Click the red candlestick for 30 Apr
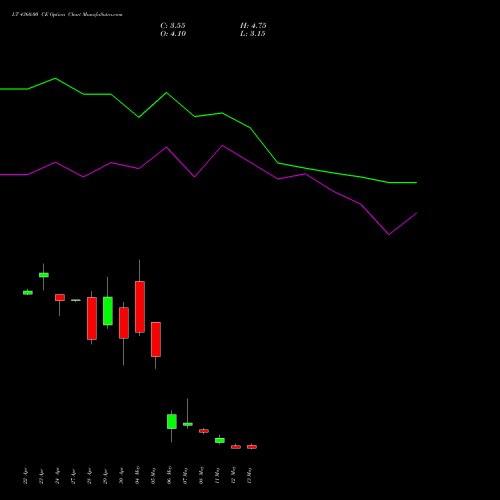The height and width of the screenshot is (500, 500). click(x=124, y=323)
